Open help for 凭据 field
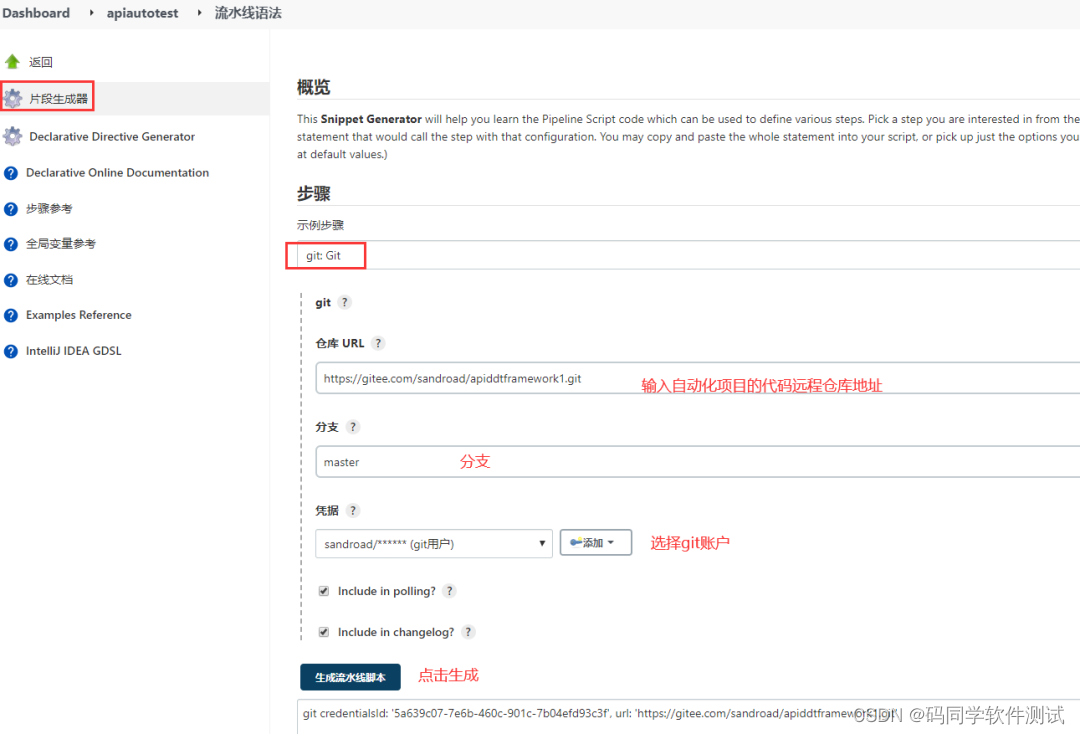The image size is (1080, 734). pos(353,510)
